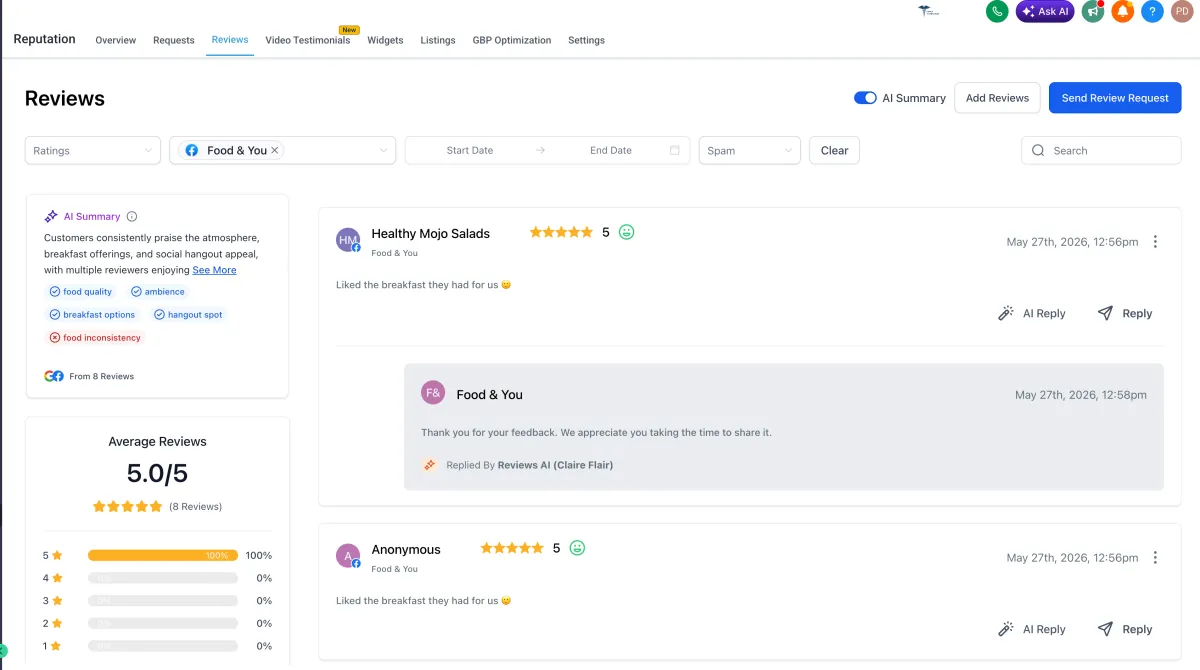The height and width of the screenshot is (670, 1200).
Task: Click the star rating on Healthy Mojo Salads
Action: coord(561,232)
